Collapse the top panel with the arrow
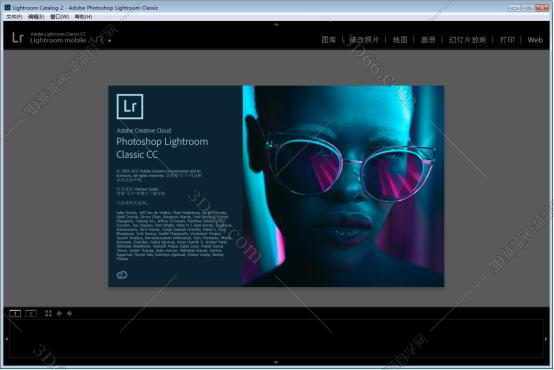The width and height of the screenshot is (554, 370). pyautogui.click(x=276, y=24)
